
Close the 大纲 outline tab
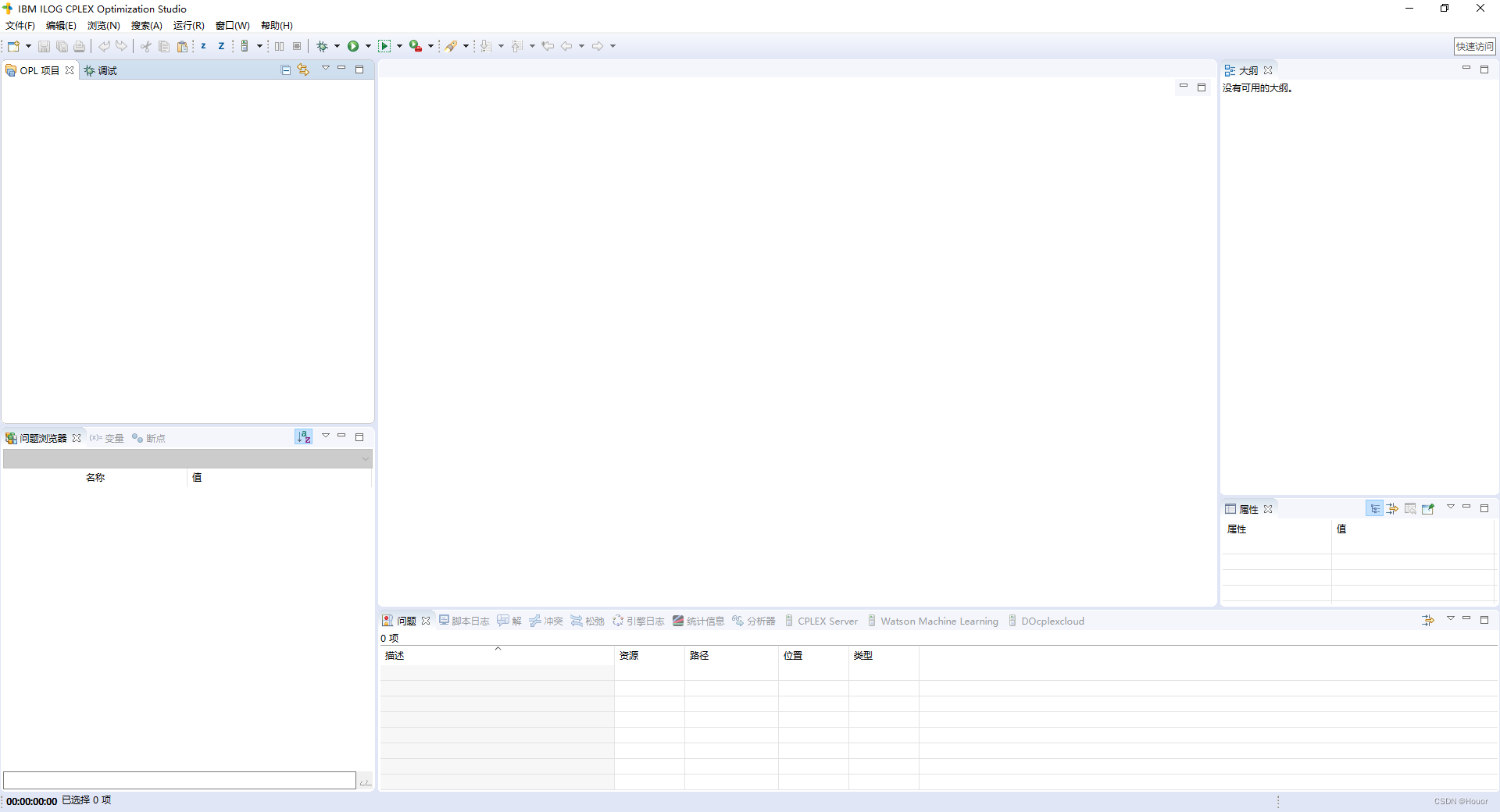tap(1268, 70)
